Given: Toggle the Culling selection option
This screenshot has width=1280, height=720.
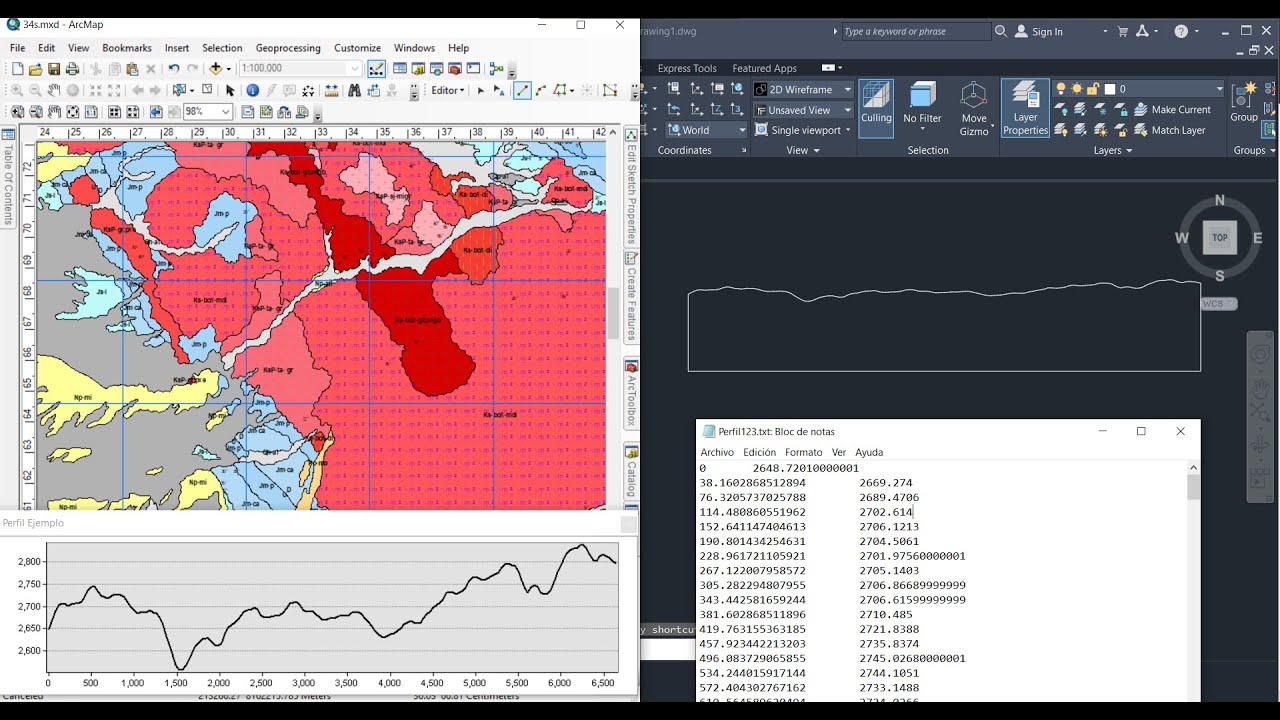Looking at the screenshot, I should [876, 108].
